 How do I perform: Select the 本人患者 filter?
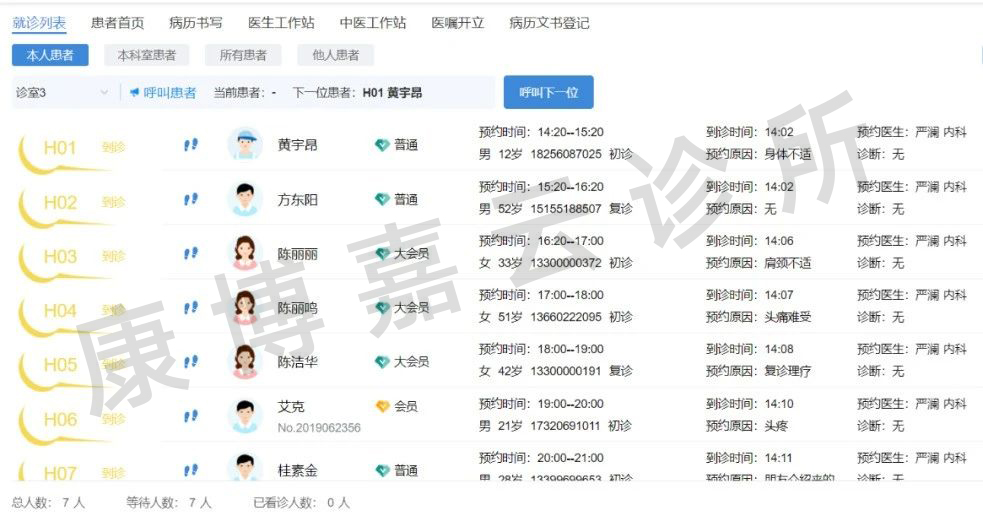coord(50,56)
